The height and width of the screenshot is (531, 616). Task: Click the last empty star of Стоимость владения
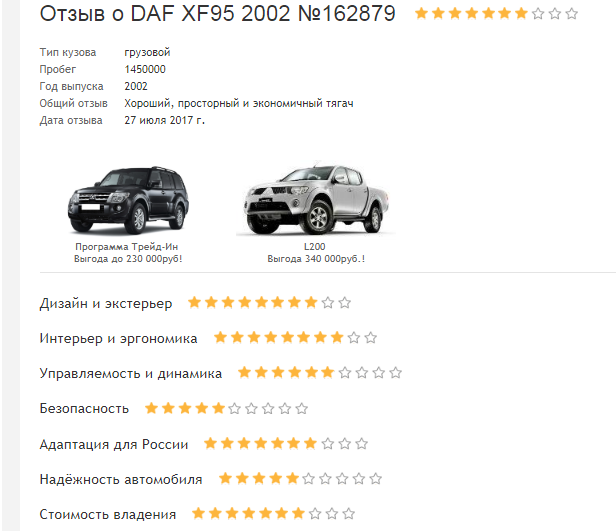point(348,513)
